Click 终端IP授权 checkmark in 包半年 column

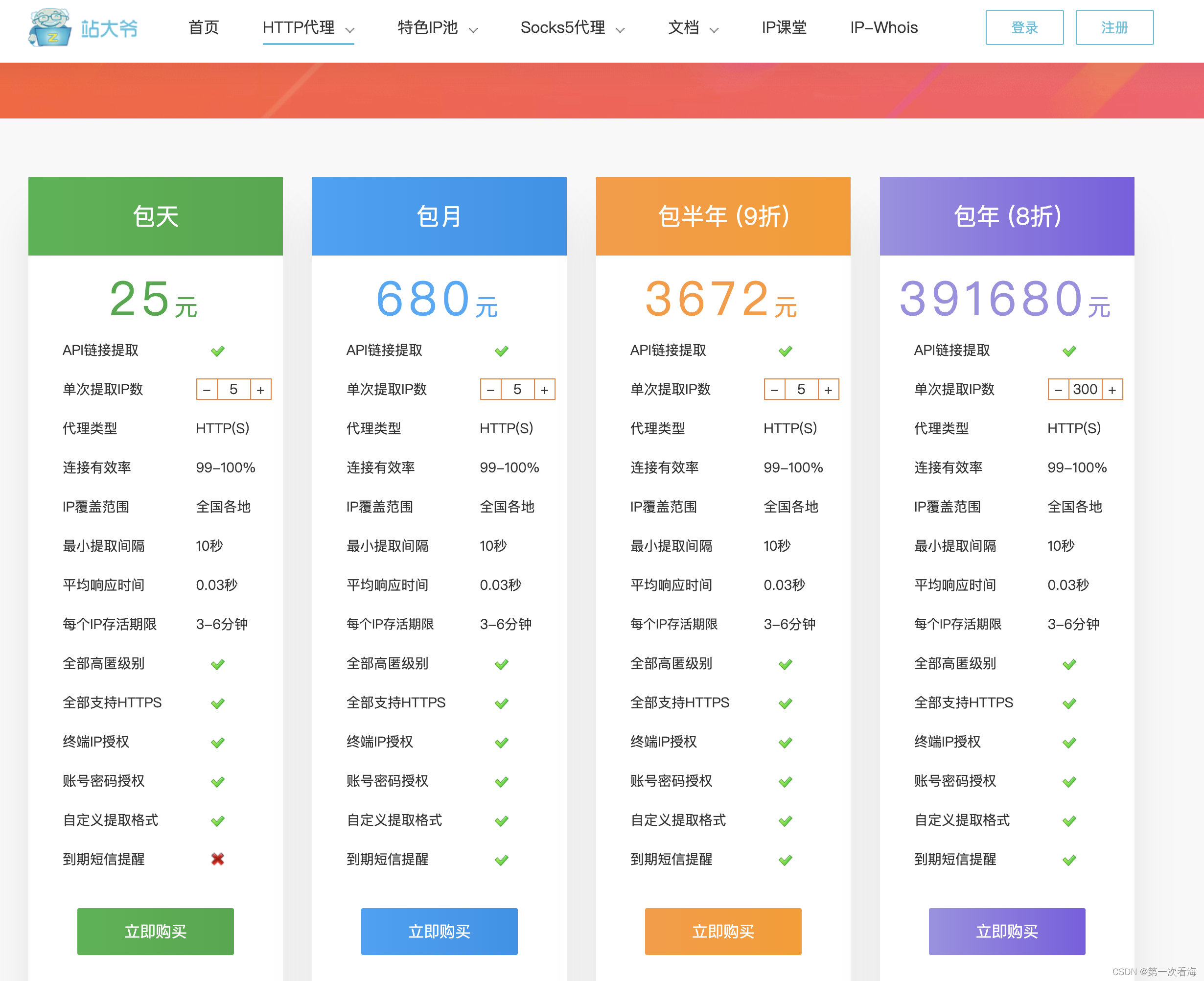coord(786,743)
